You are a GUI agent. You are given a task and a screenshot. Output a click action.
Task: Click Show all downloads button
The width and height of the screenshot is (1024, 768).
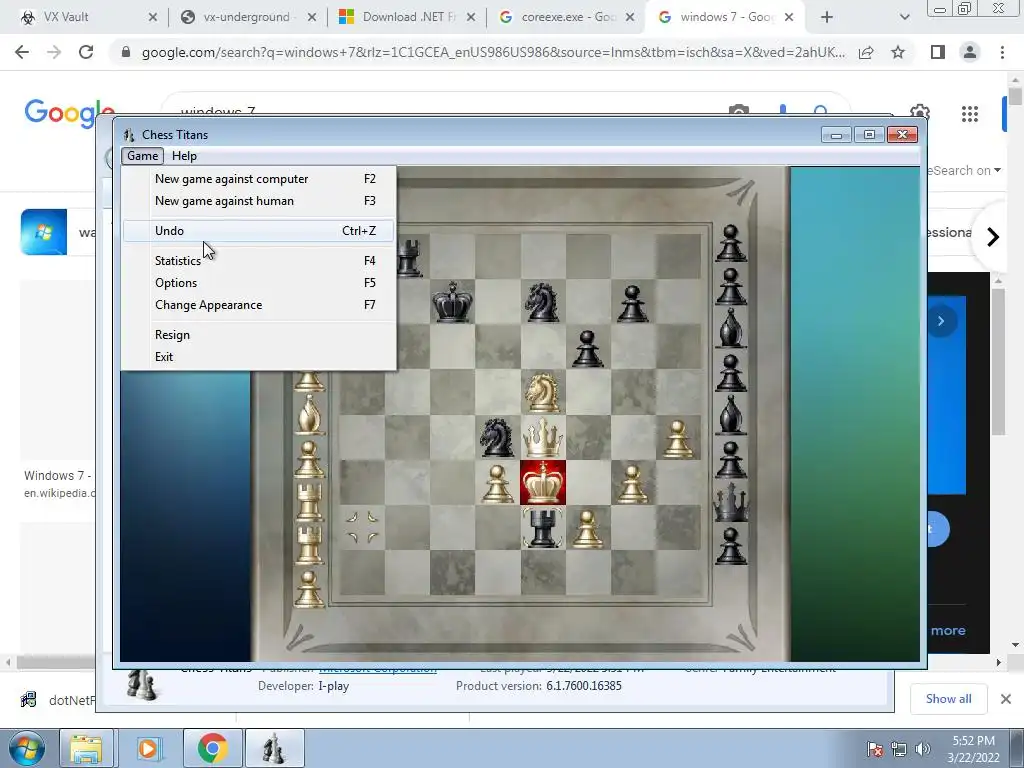(x=948, y=699)
